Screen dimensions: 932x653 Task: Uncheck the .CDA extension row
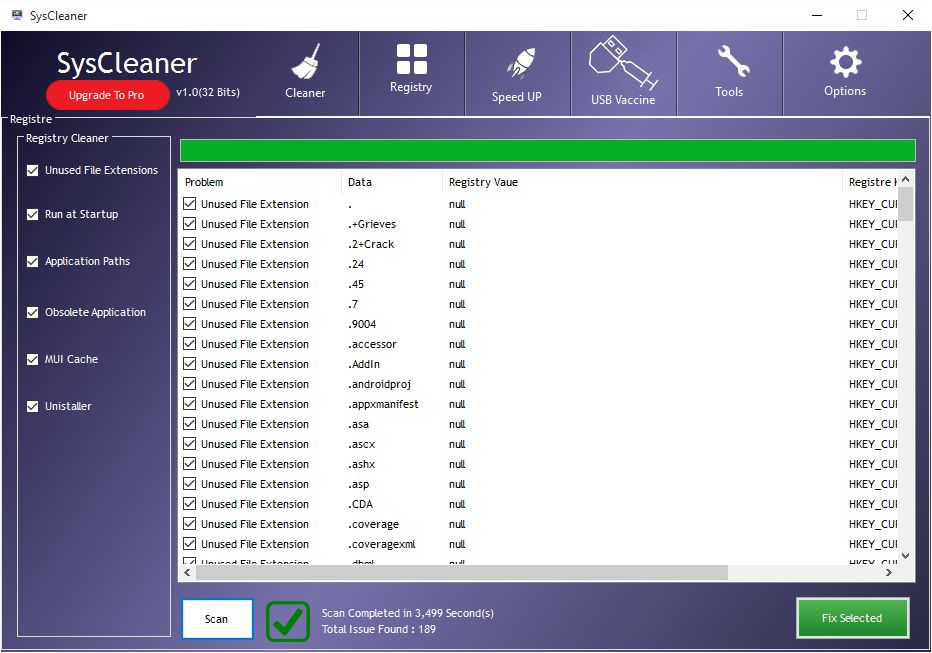pos(190,504)
